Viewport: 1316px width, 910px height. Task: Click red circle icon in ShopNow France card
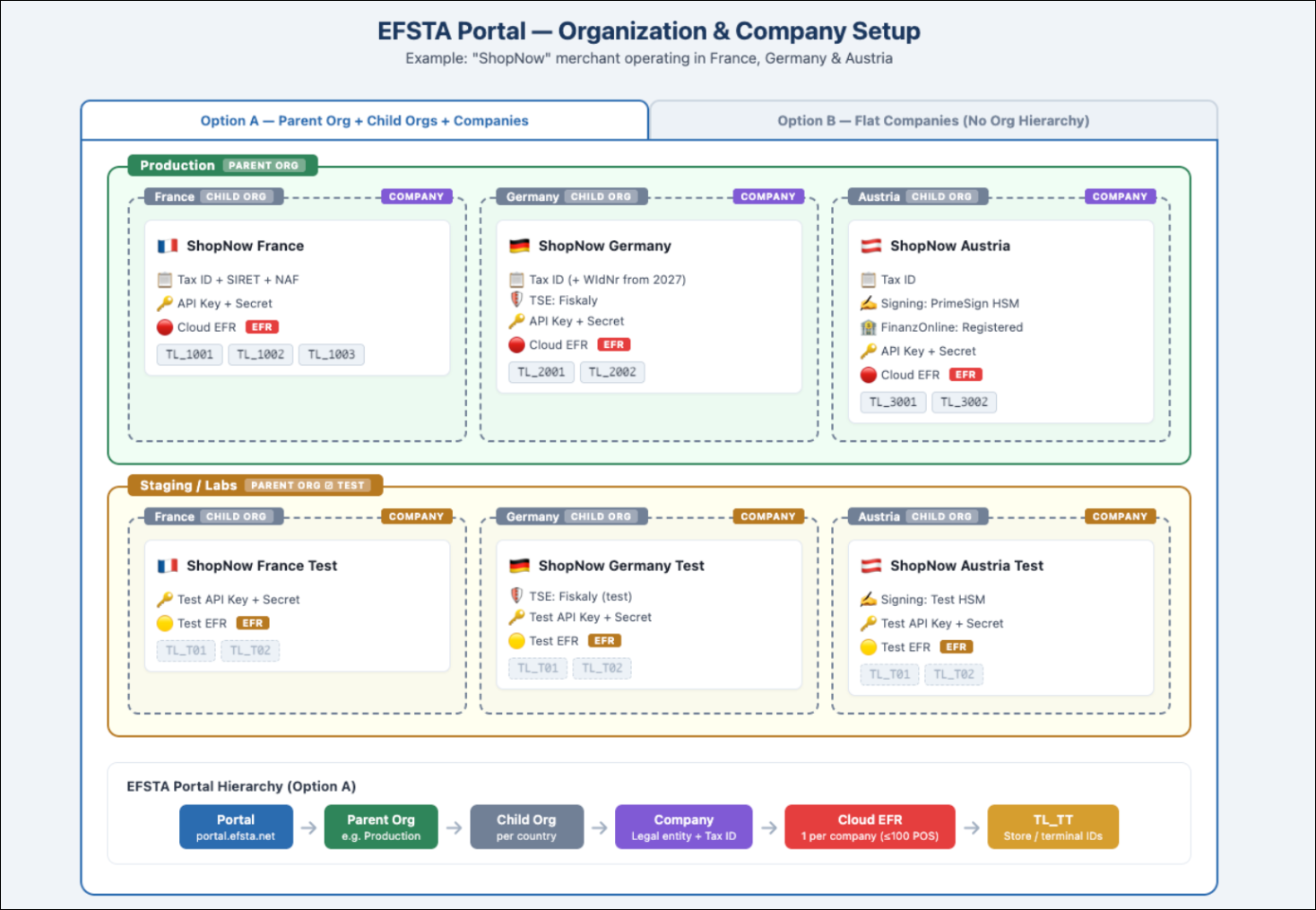click(165, 327)
